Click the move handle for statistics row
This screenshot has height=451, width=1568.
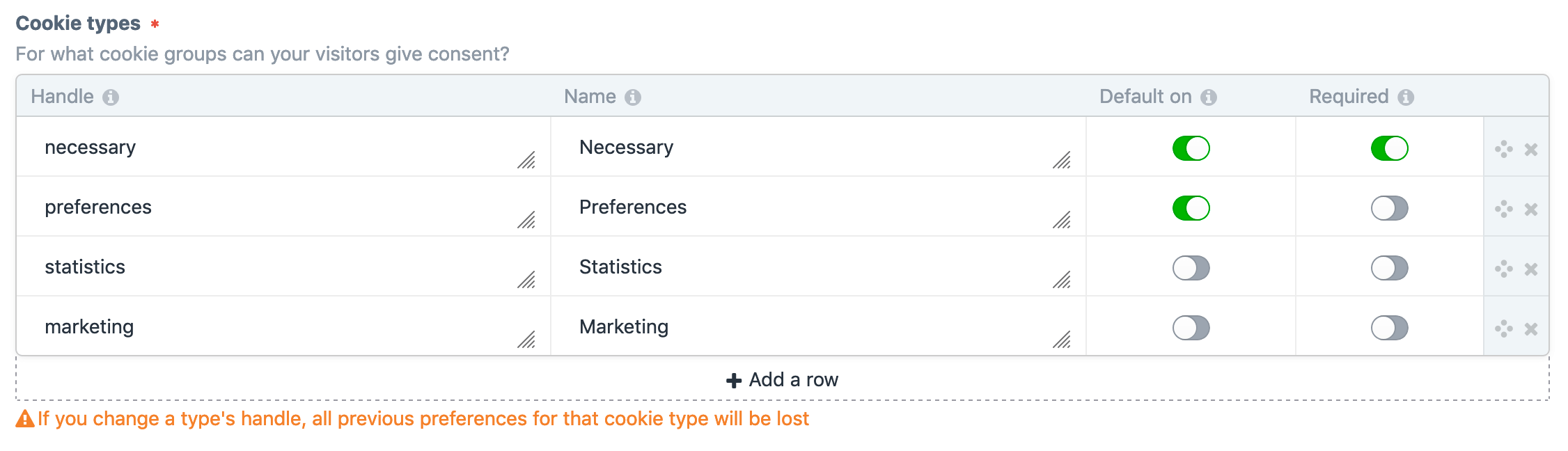[1504, 269]
